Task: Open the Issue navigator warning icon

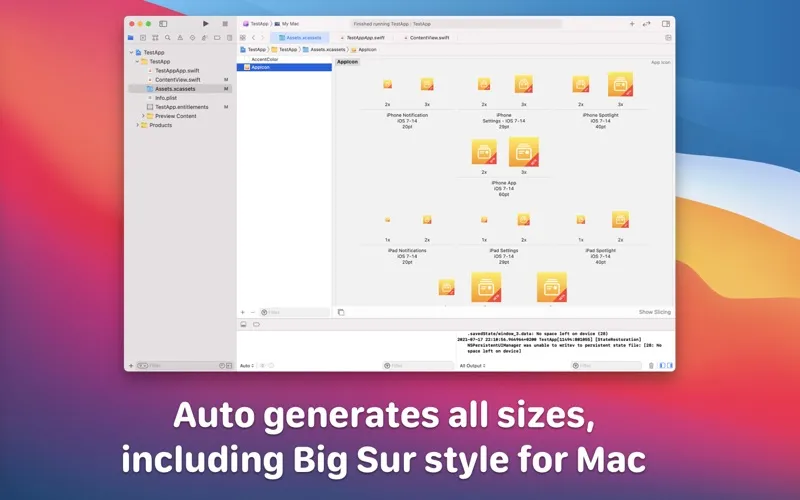Action: point(180,38)
